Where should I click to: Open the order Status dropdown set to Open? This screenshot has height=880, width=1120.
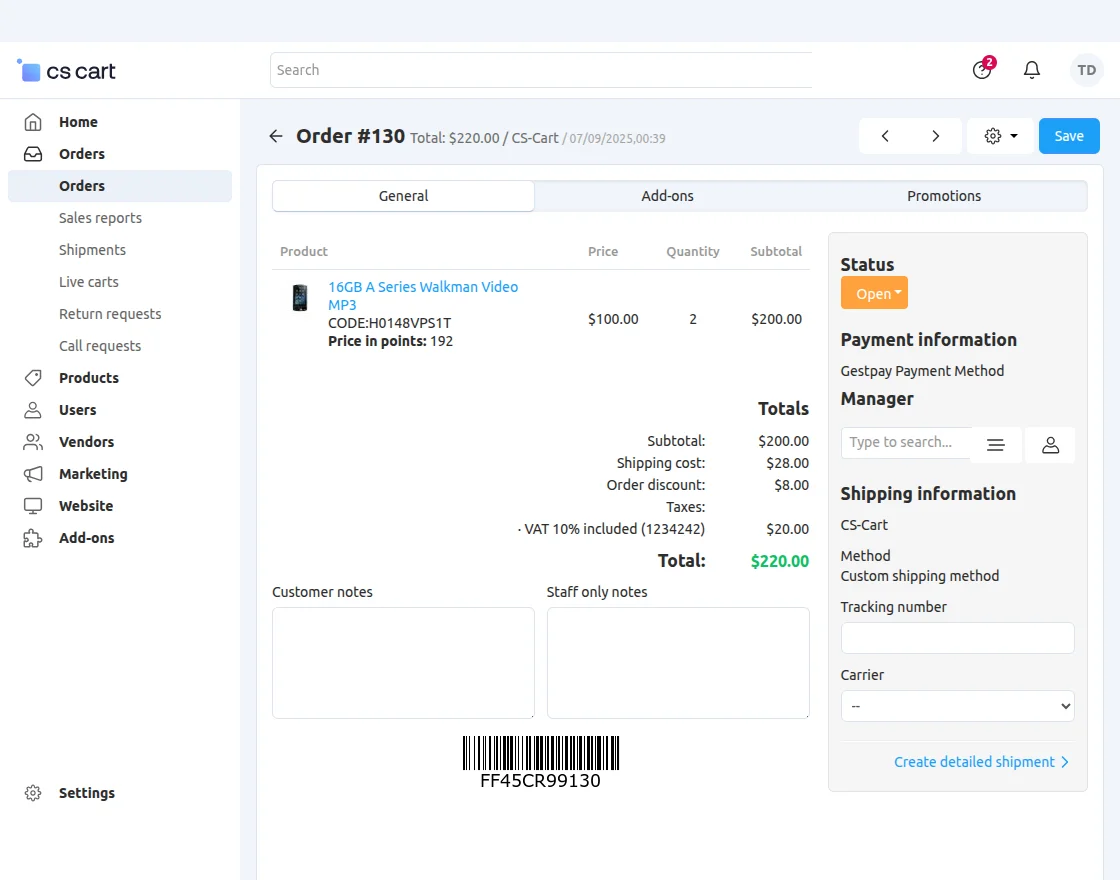pyautogui.click(x=874, y=293)
